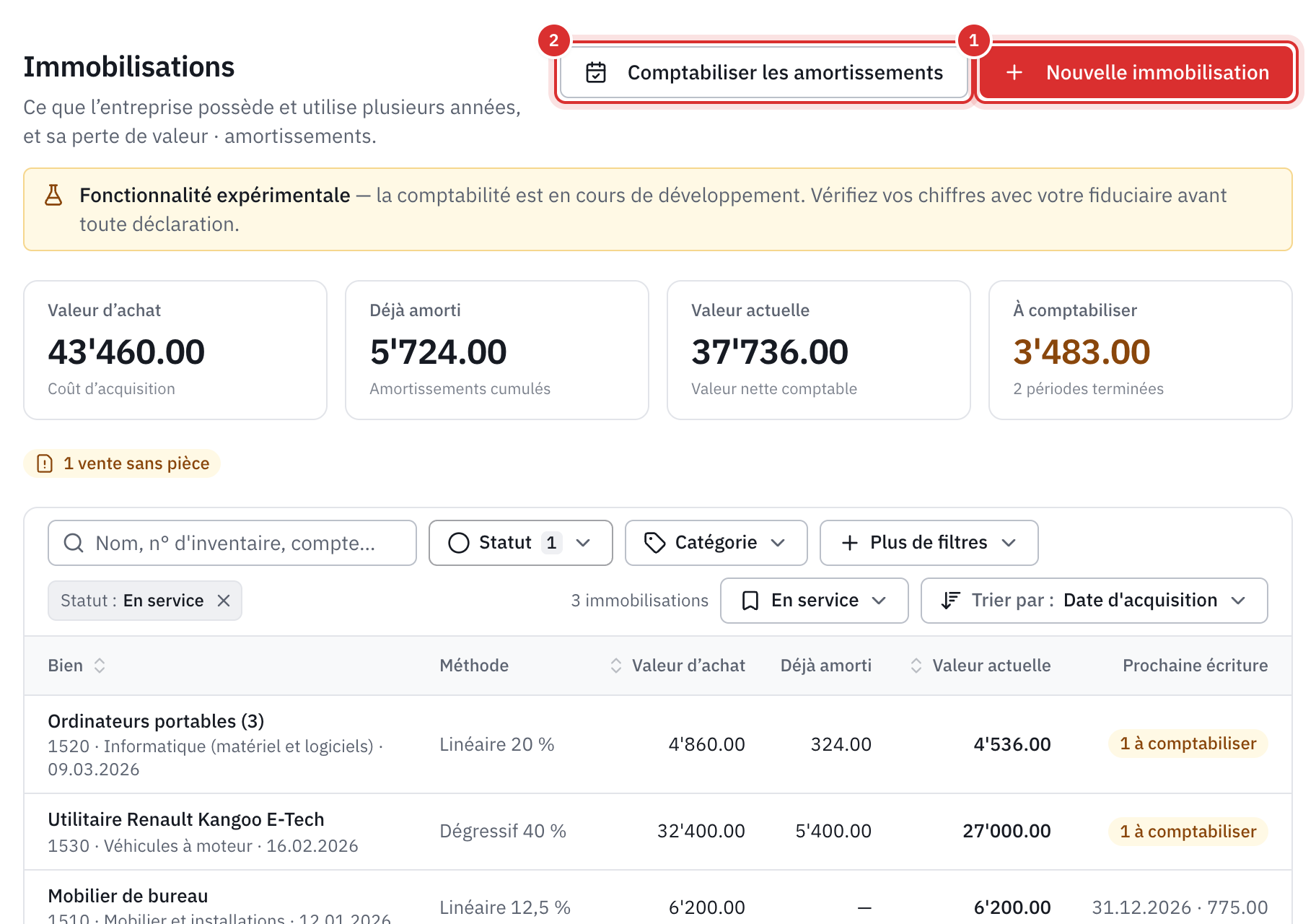Screen dimensions: 1316x924
Task: Open the Mobilier de bureau asset row
Action: (658, 897)
